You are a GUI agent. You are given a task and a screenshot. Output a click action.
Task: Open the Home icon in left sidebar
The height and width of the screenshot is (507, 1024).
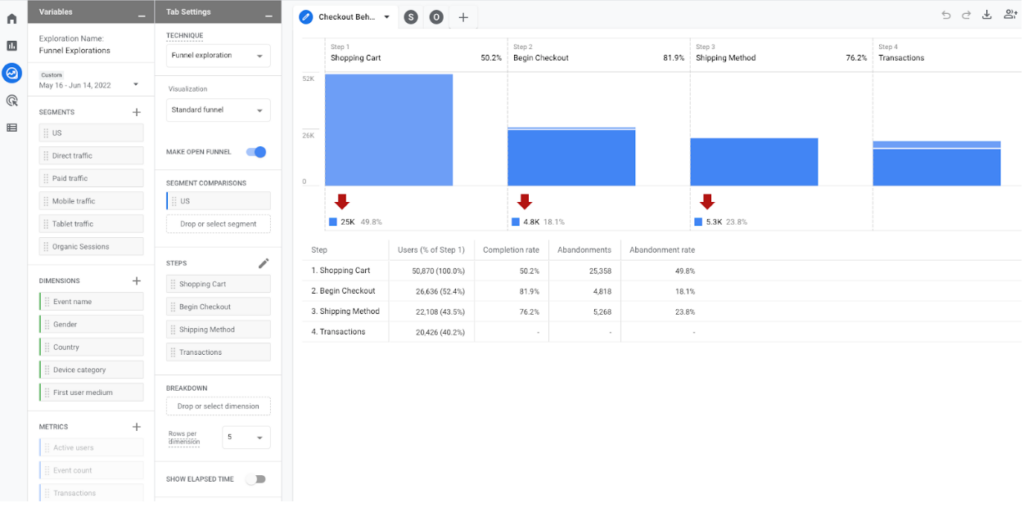pyautogui.click(x=12, y=18)
